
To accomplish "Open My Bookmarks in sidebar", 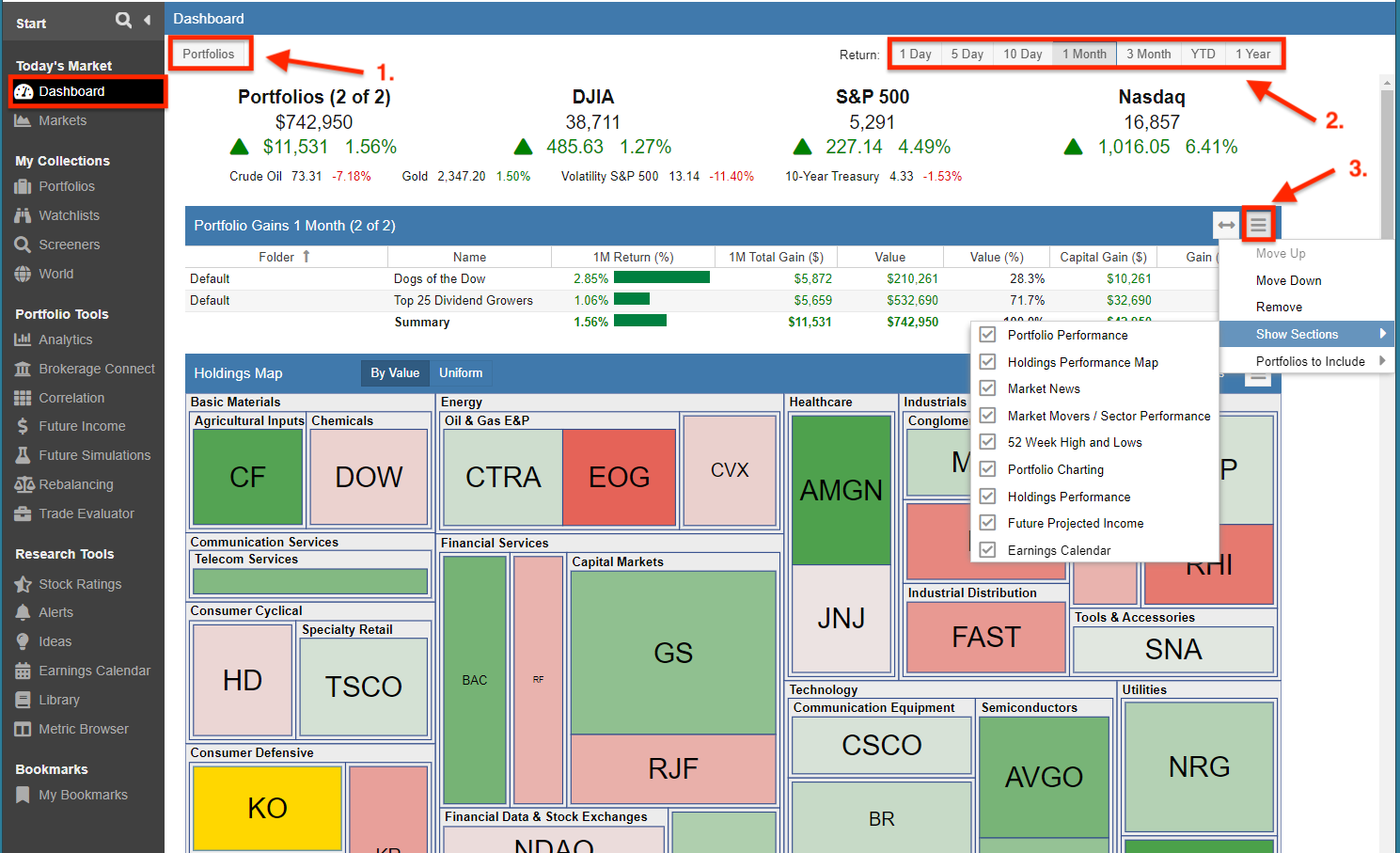I will [x=83, y=795].
